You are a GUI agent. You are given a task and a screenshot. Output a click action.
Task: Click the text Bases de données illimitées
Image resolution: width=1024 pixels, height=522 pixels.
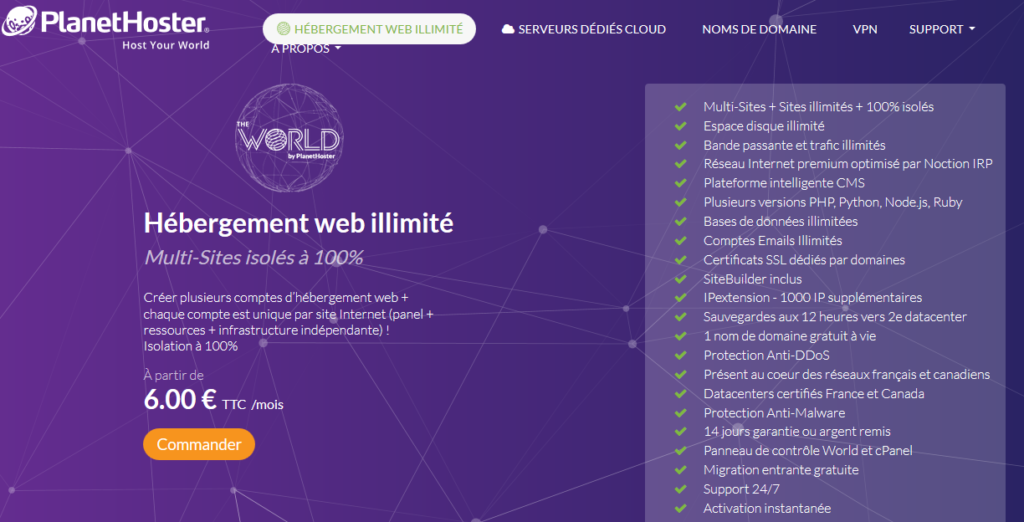coord(780,221)
